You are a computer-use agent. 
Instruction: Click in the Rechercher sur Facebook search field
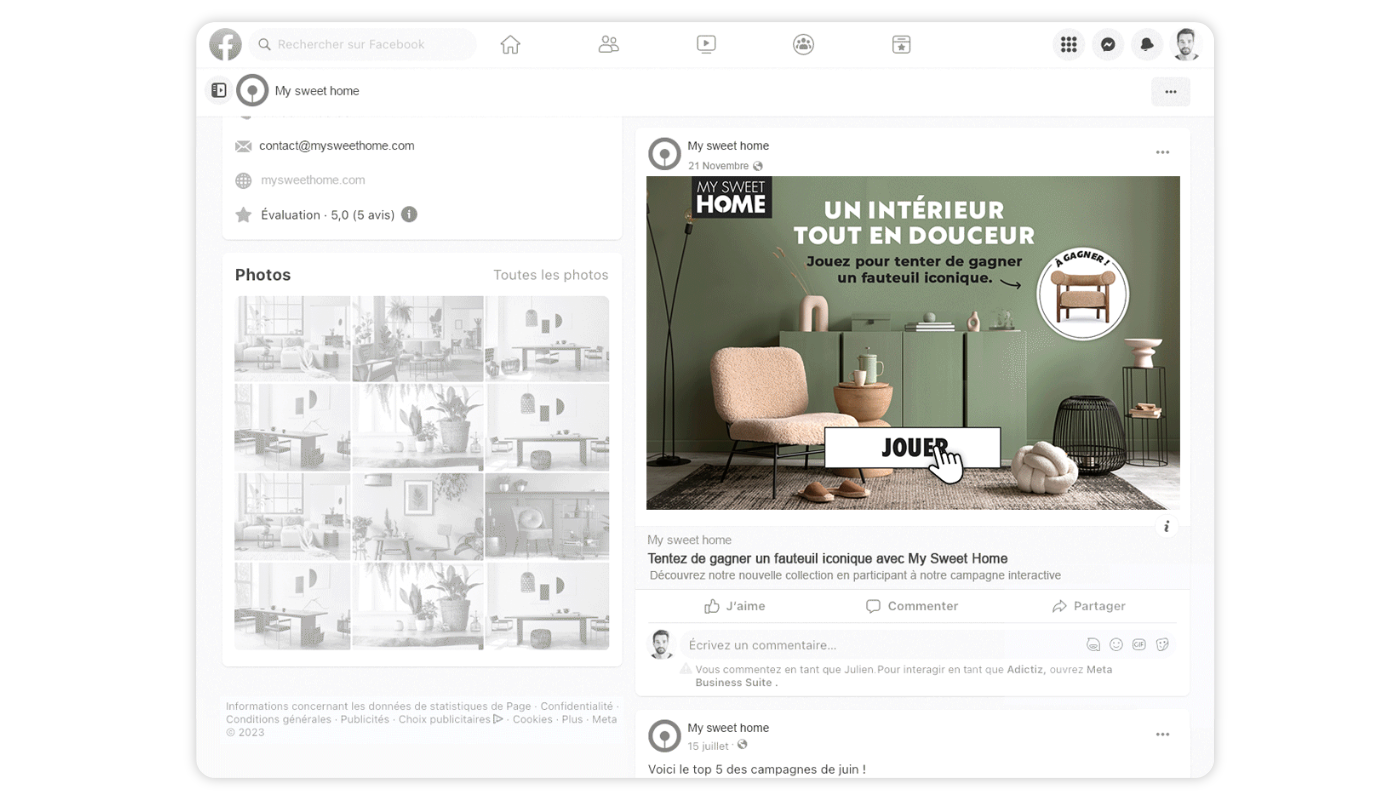point(362,44)
